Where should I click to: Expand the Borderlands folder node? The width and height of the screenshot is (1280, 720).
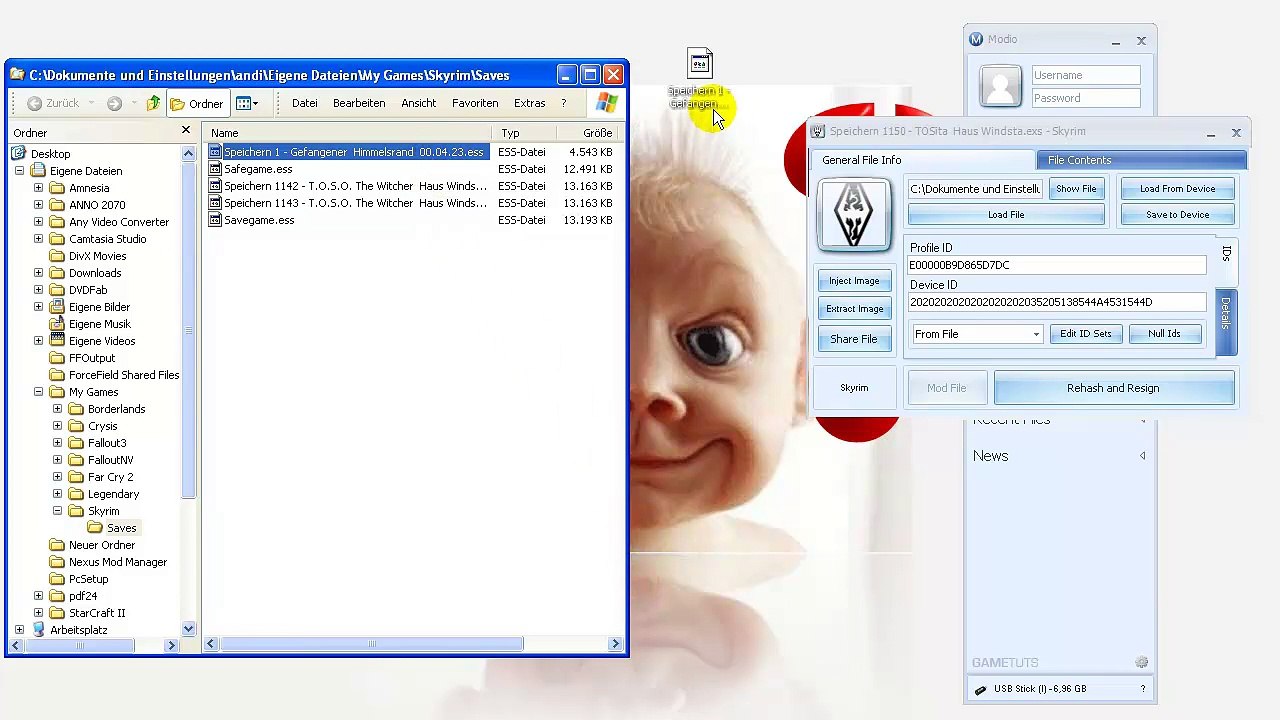pos(57,409)
